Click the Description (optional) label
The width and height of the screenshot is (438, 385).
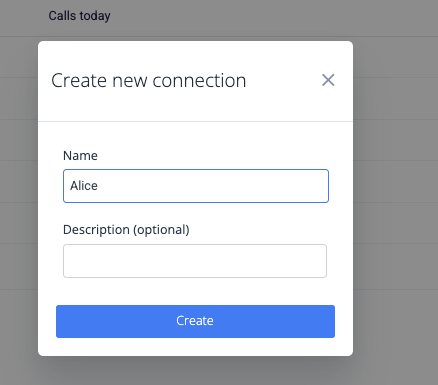tap(126, 230)
